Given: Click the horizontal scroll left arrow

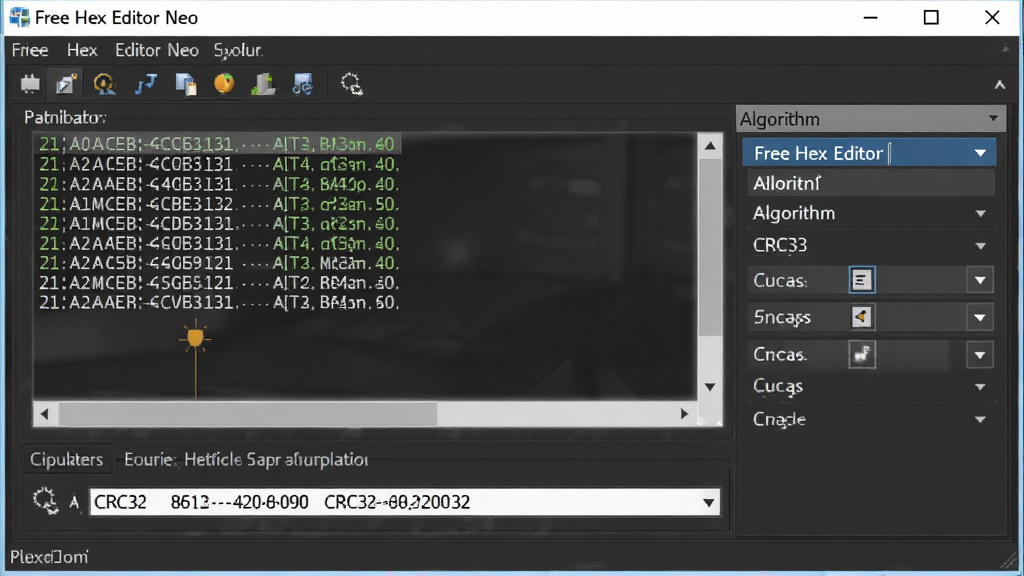Looking at the screenshot, I should 44,414.
